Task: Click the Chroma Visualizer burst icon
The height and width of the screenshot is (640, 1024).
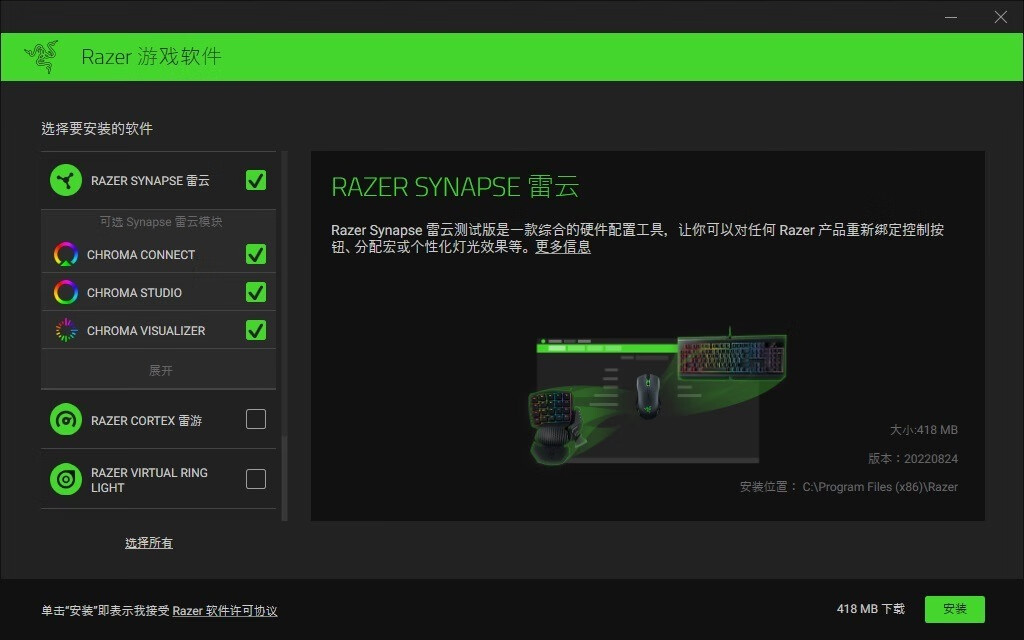Action: point(65,330)
